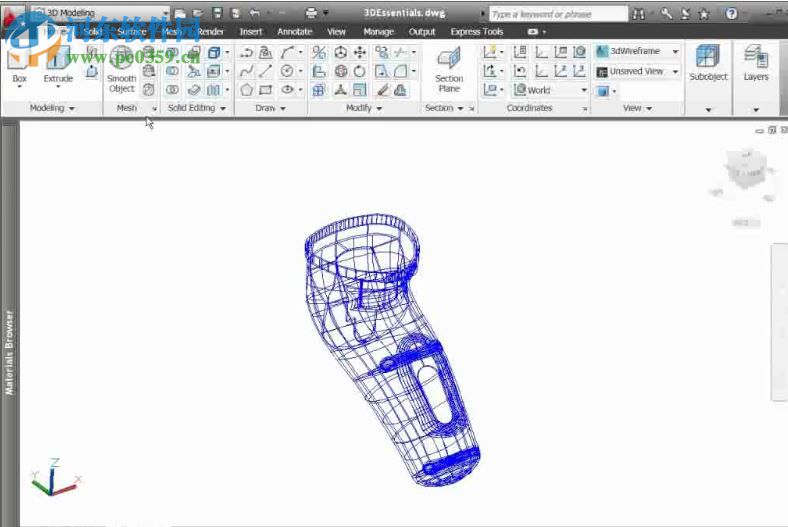The height and width of the screenshot is (527, 788).
Task: Click the binoculars search icon
Action: [639, 14]
